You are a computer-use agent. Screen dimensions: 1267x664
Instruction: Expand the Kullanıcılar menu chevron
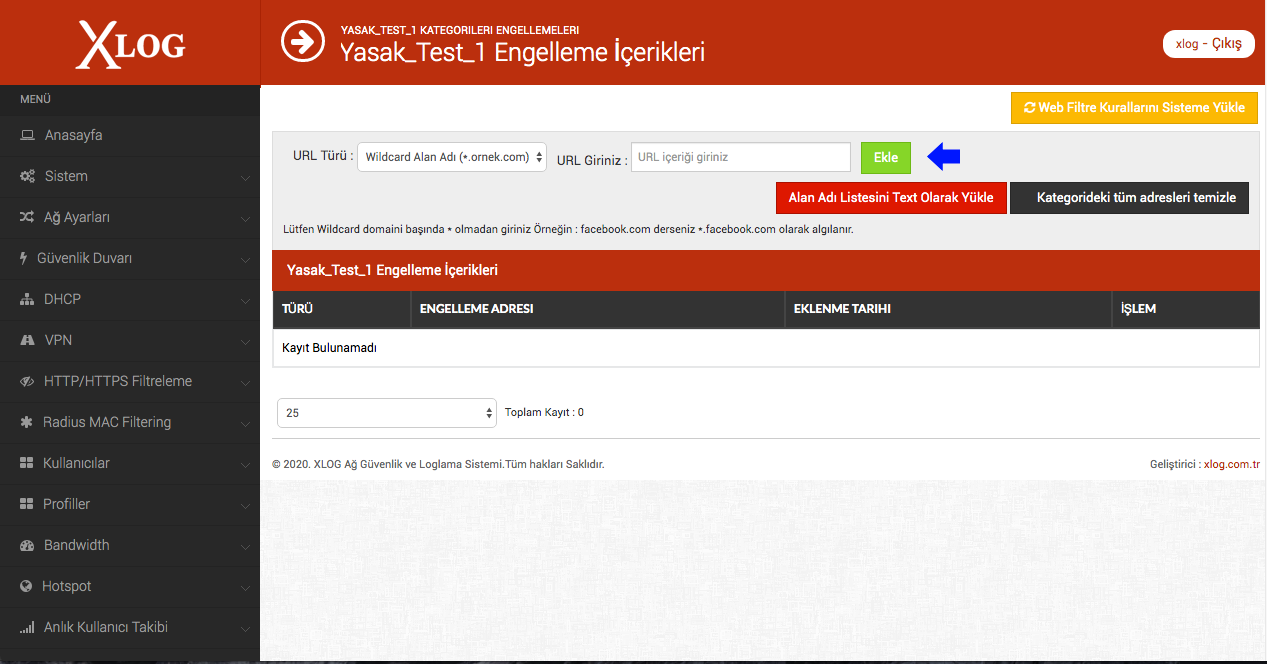[245, 465]
